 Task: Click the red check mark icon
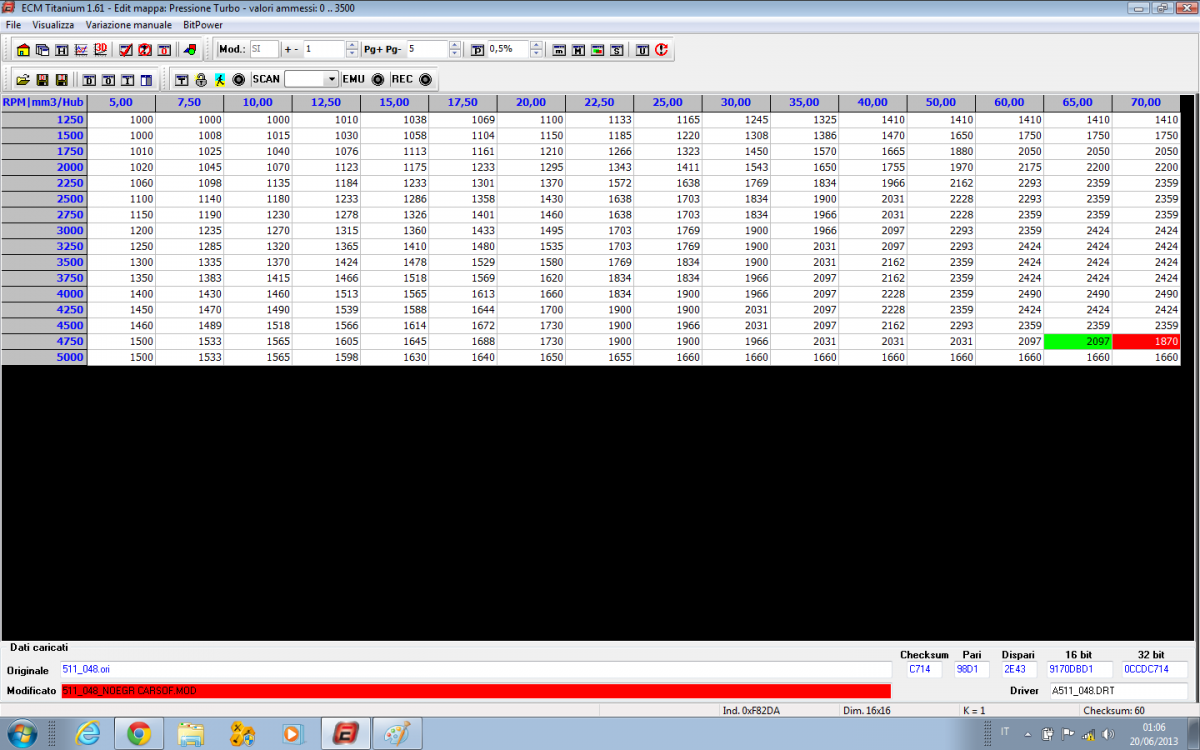[x=126, y=49]
